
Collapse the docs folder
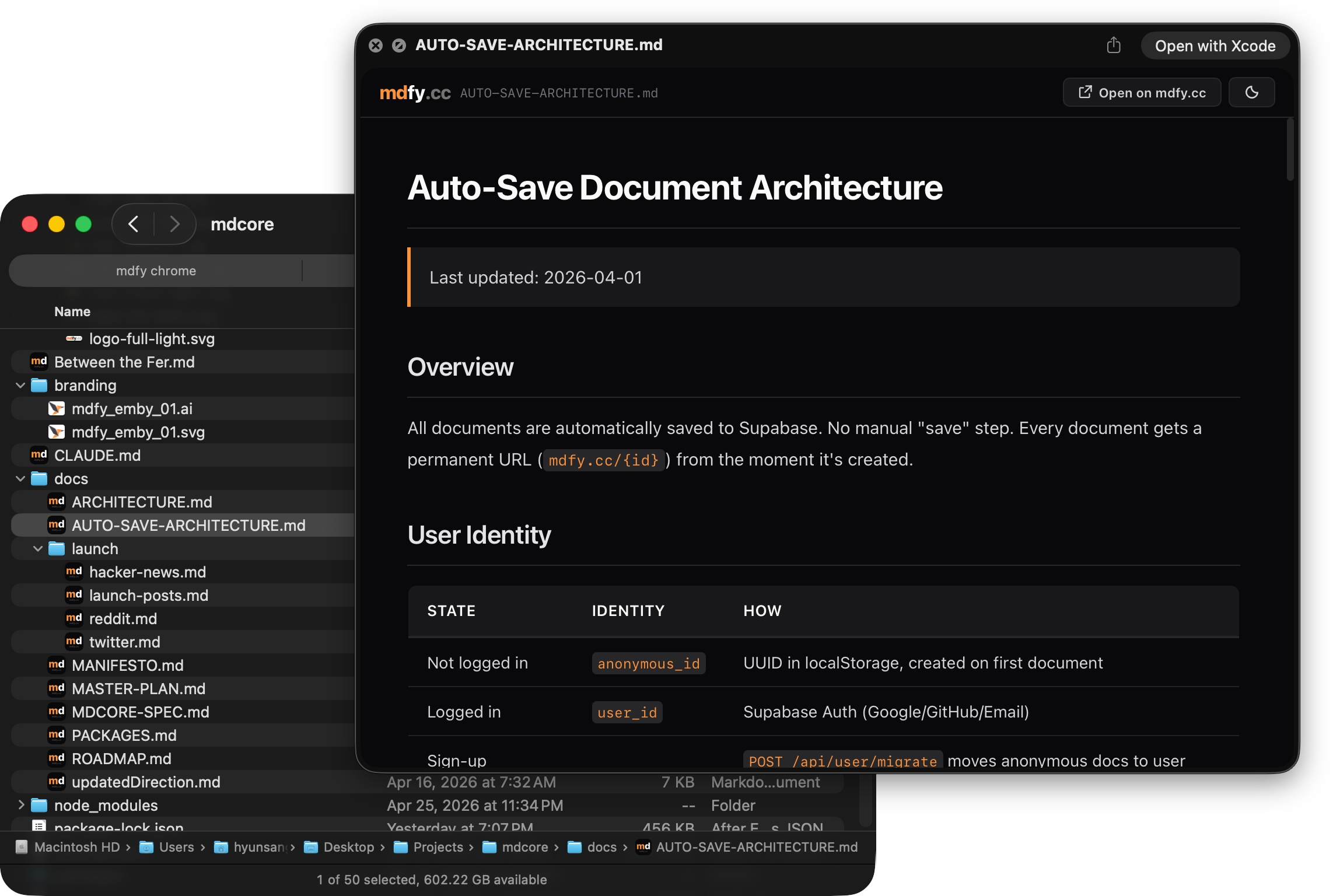click(x=20, y=479)
